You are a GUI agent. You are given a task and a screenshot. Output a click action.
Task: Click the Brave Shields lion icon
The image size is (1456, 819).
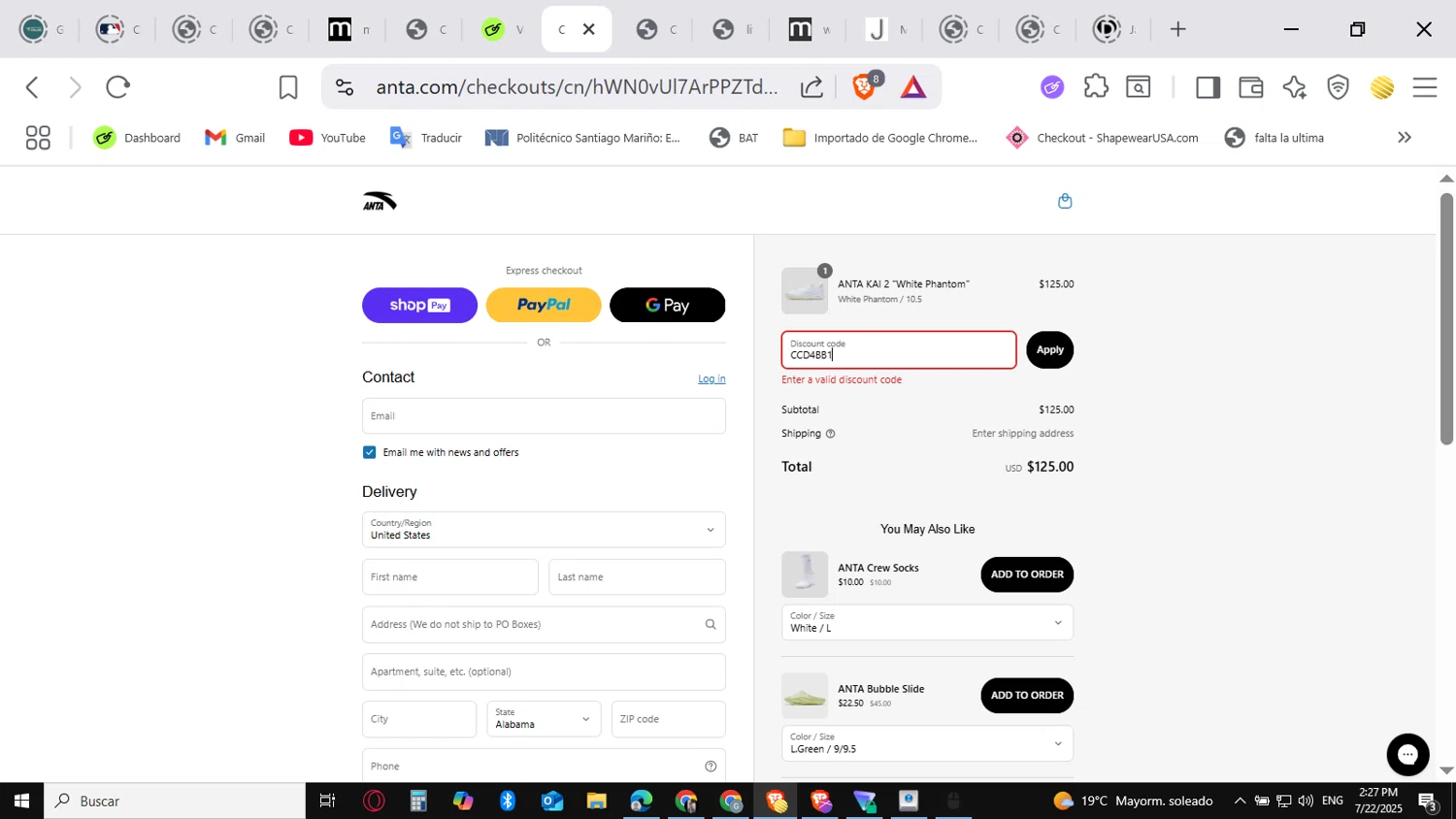tap(863, 87)
